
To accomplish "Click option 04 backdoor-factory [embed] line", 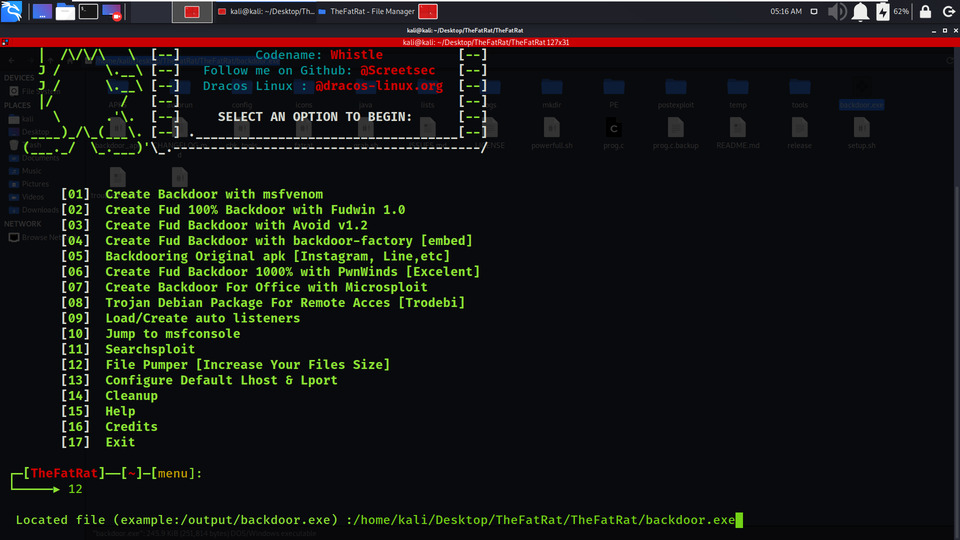I will tap(267, 241).
